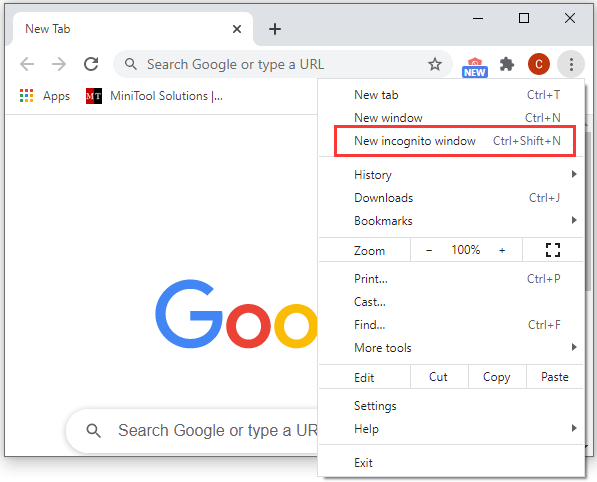Expand the More tools submenu
This screenshot has width=597, height=482.
[451, 348]
